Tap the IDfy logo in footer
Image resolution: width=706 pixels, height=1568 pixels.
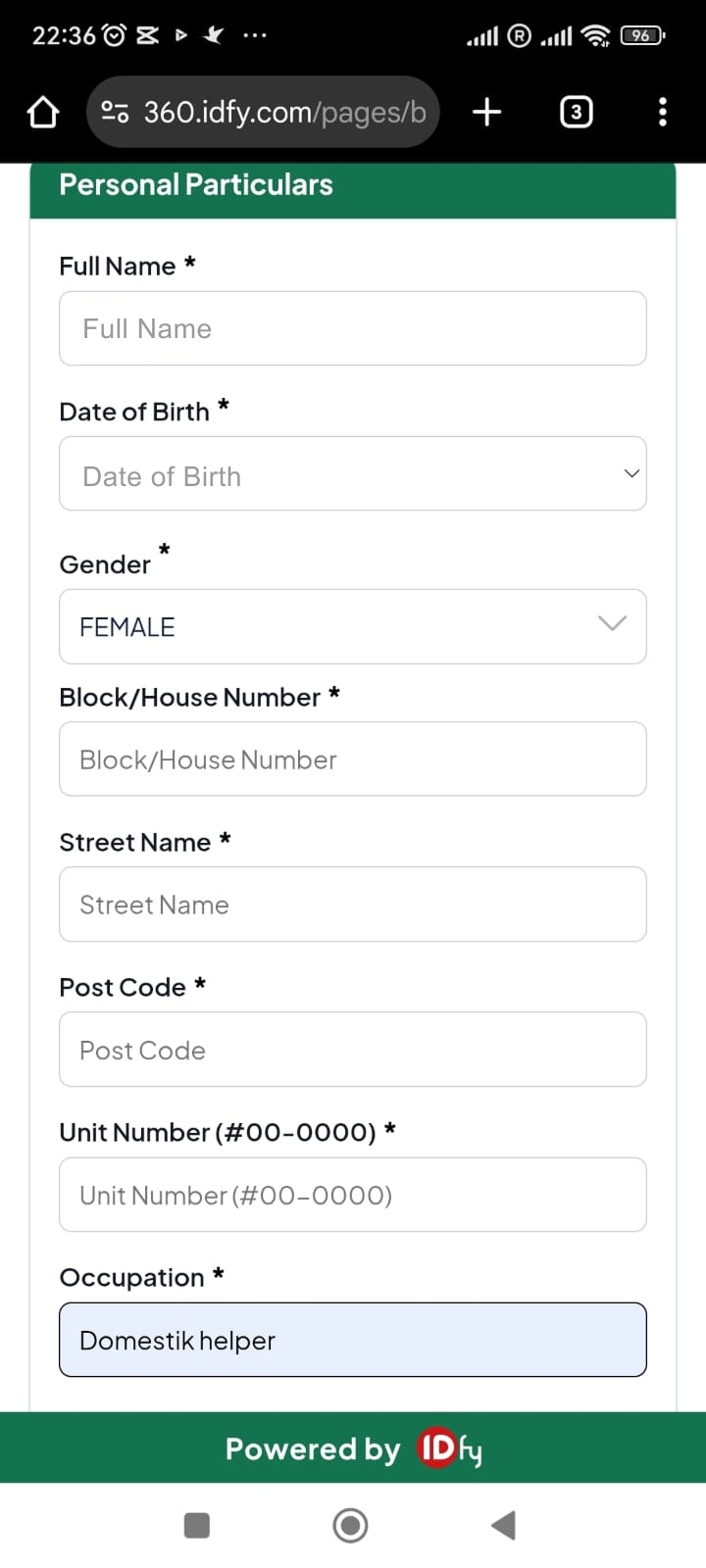(450, 1448)
